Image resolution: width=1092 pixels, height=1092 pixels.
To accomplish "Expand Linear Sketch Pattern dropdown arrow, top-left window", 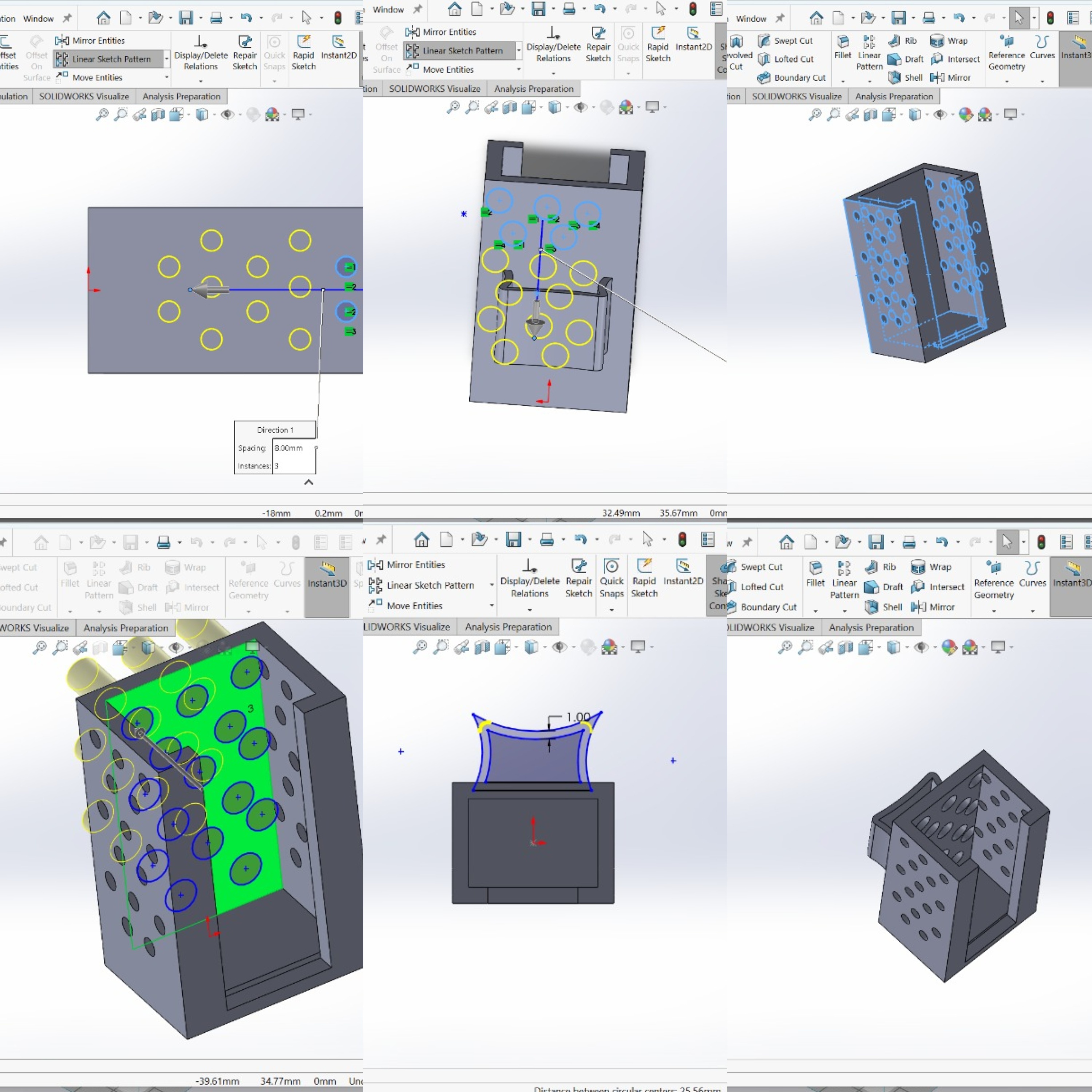I will (x=167, y=59).
